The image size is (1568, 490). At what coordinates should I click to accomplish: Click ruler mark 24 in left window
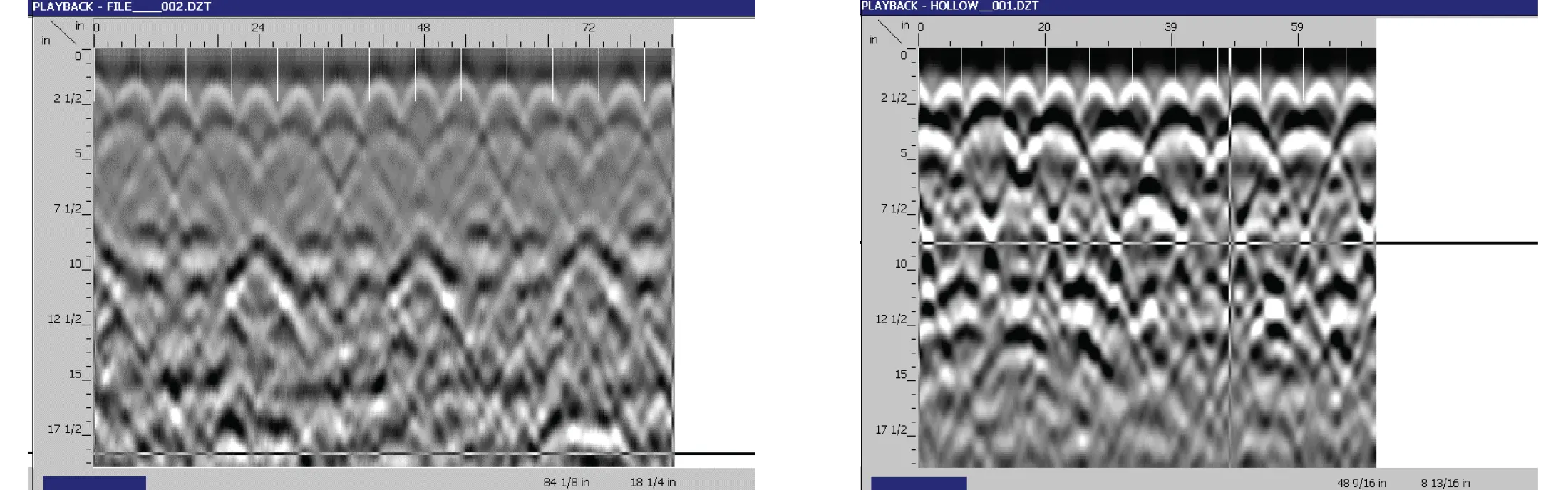tap(258, 27)
